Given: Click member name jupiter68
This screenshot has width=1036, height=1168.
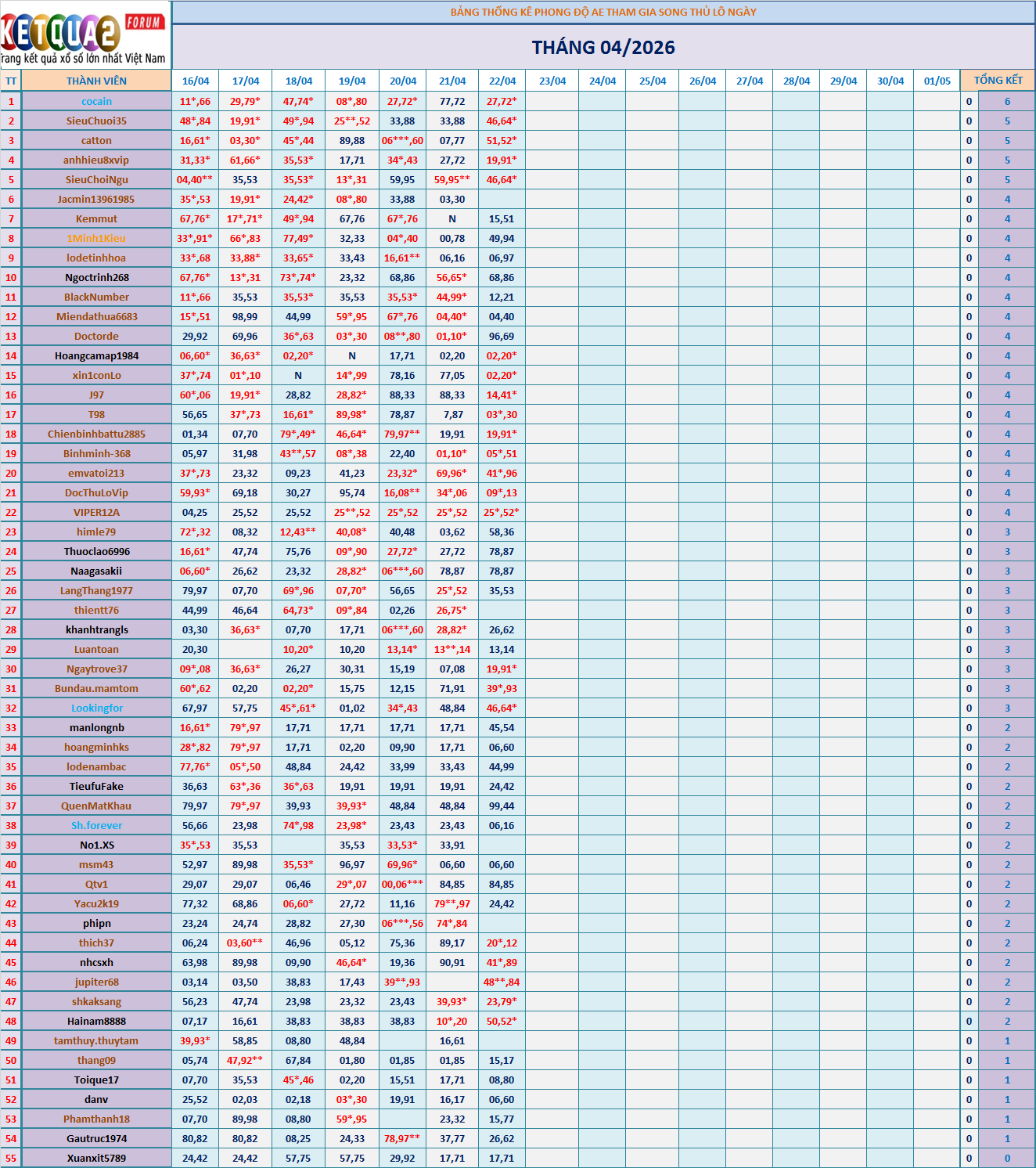Looking at the screenshot, I should coord(96,982).
